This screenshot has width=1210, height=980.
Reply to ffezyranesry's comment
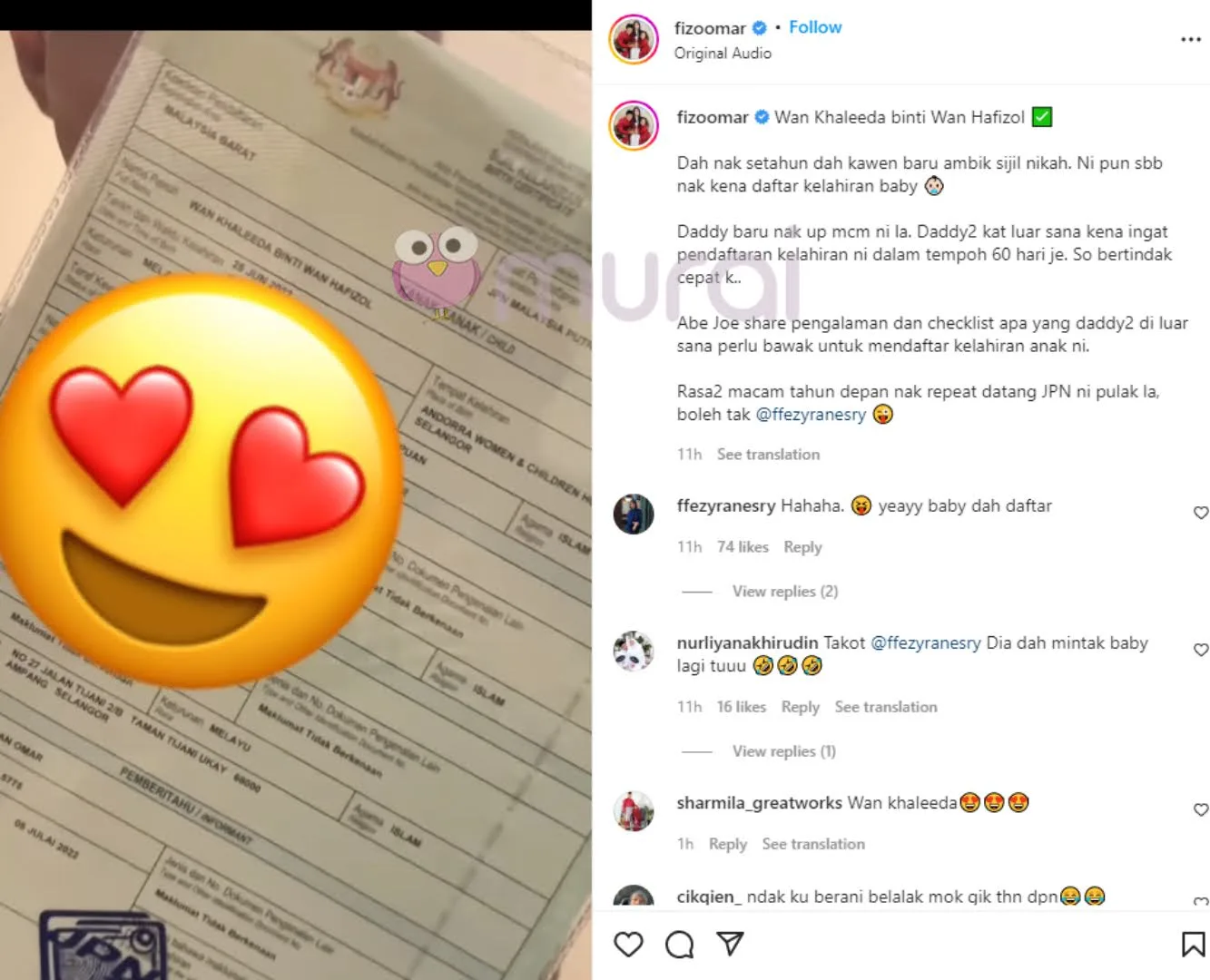802,547
